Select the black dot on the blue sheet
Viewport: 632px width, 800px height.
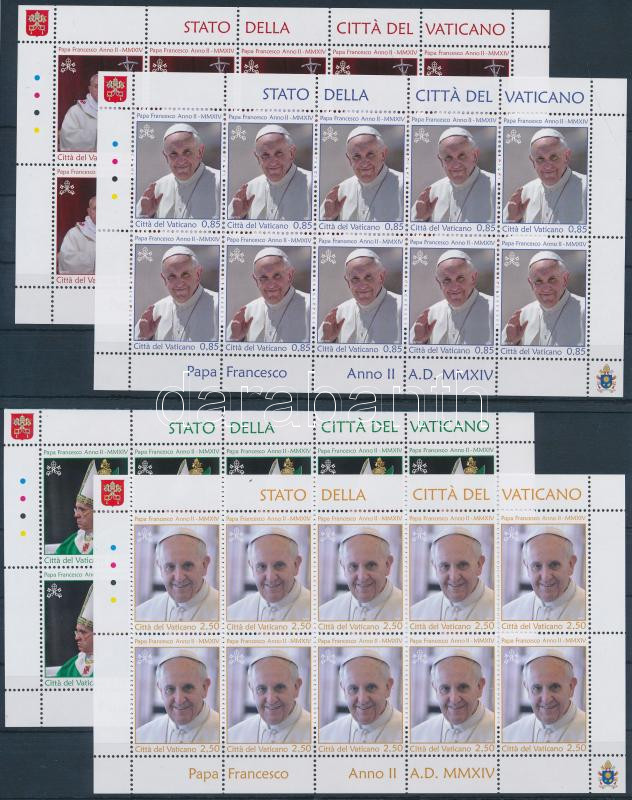click(115, 179)
